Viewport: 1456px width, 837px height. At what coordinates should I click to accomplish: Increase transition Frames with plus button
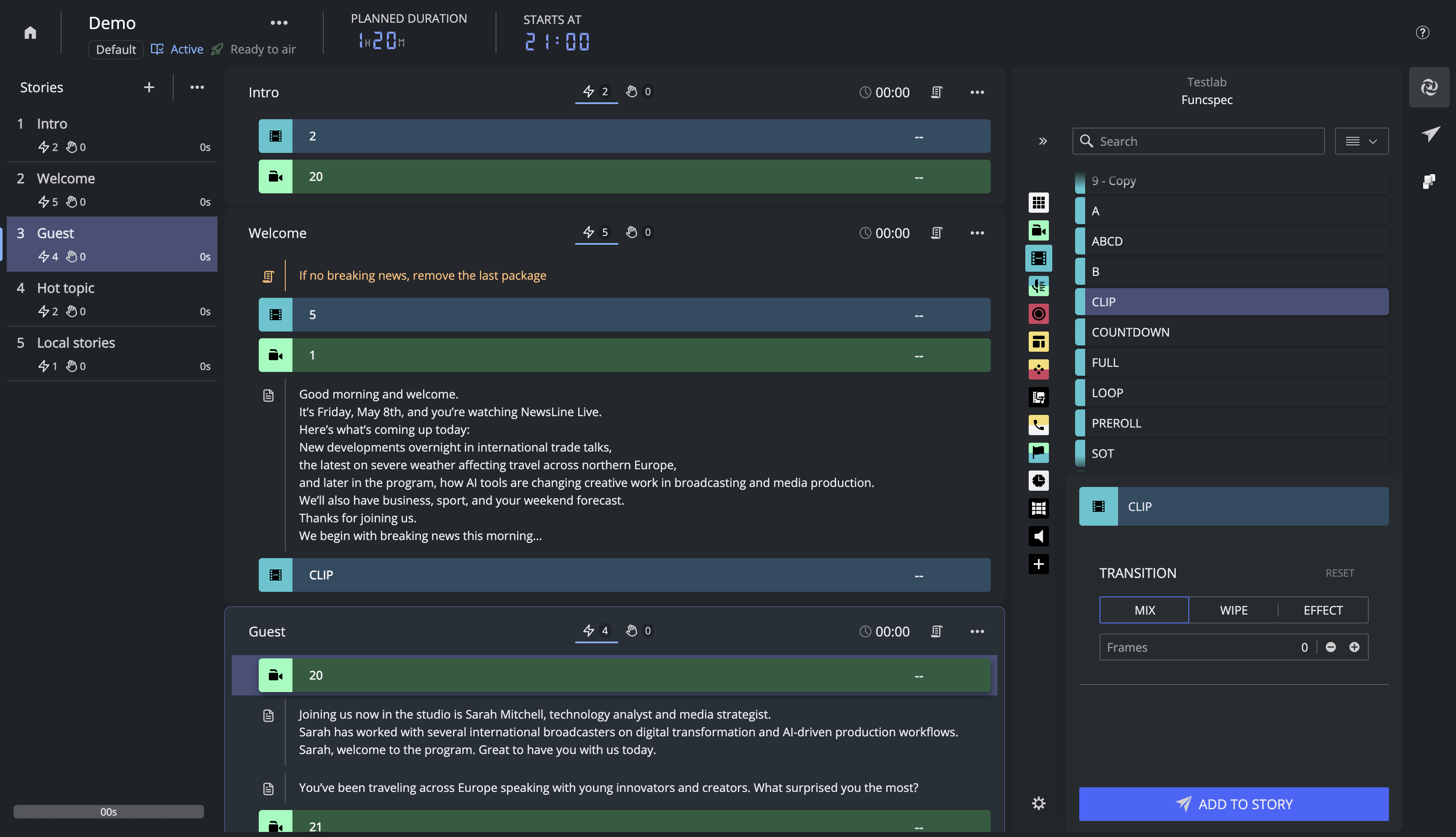1354,647
